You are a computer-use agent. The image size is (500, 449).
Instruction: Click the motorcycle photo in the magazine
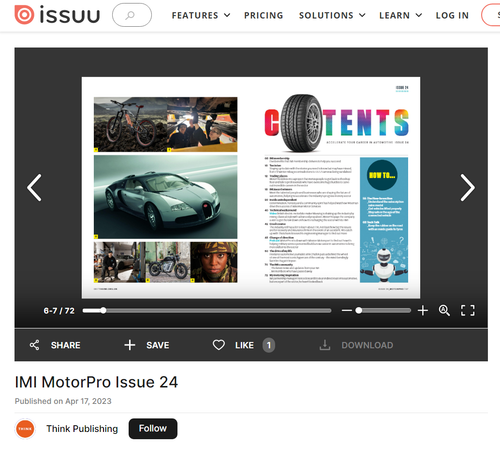click(x=168, y=262)
